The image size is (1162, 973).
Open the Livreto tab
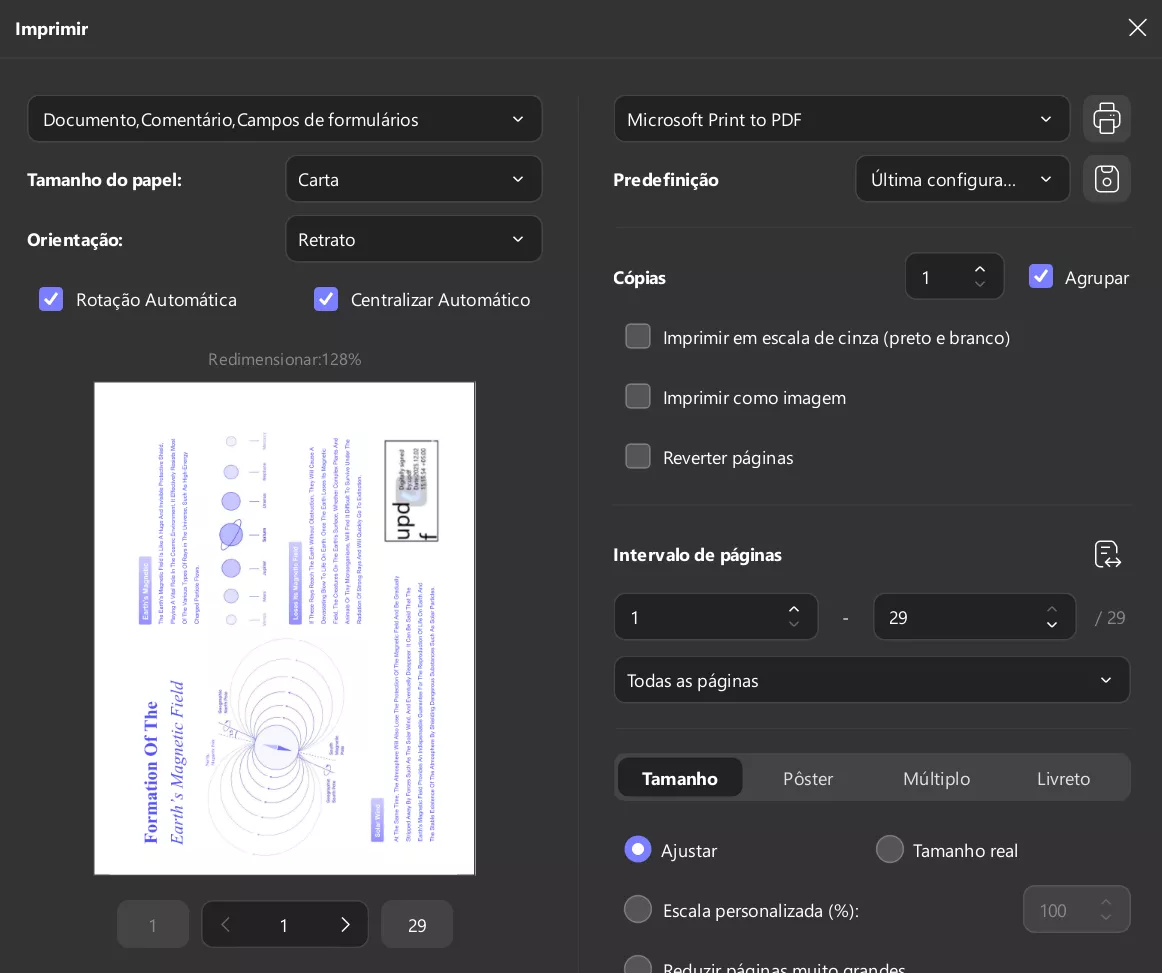click(x=1063, y=778)
